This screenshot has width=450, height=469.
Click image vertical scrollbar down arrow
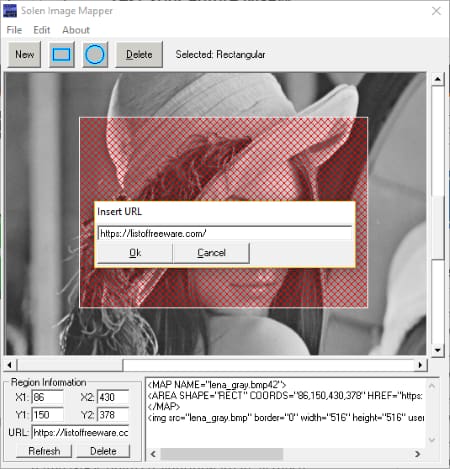click(x=438, y=350)
